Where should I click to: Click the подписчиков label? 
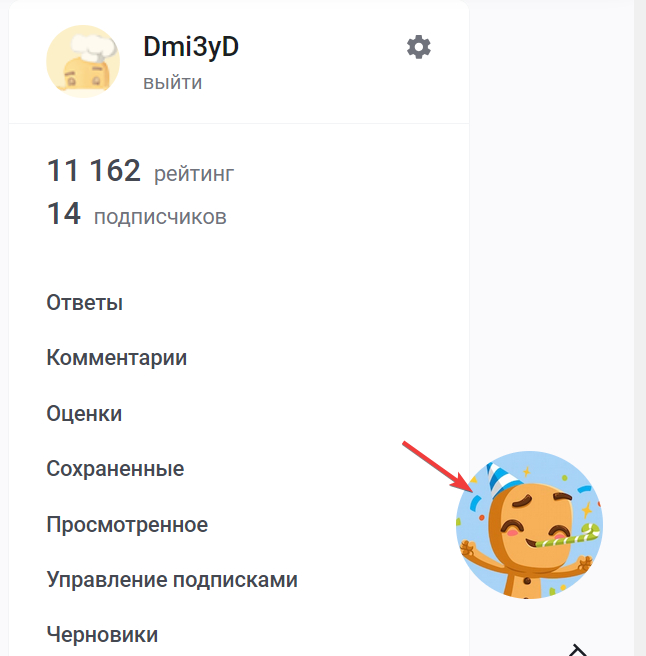[160, 217]
